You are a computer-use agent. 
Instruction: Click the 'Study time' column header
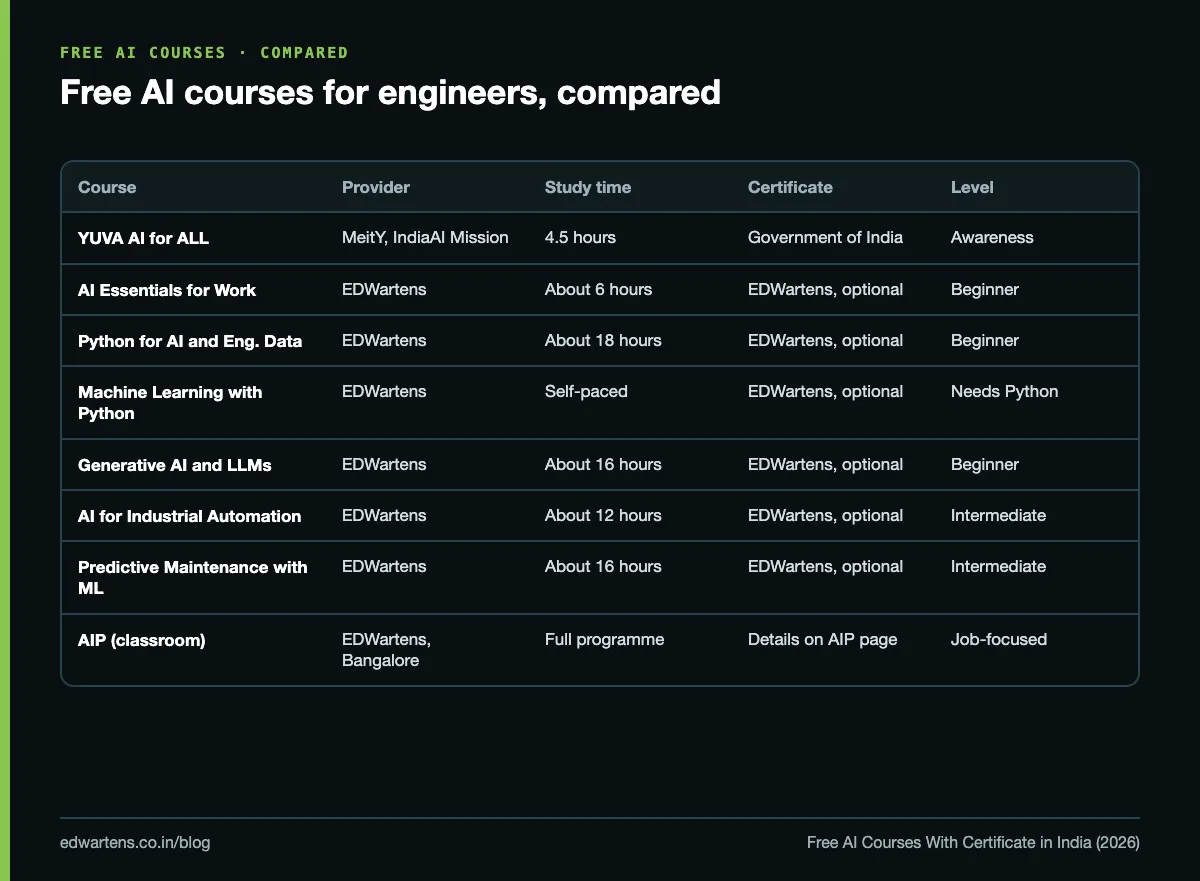(588, 187)
